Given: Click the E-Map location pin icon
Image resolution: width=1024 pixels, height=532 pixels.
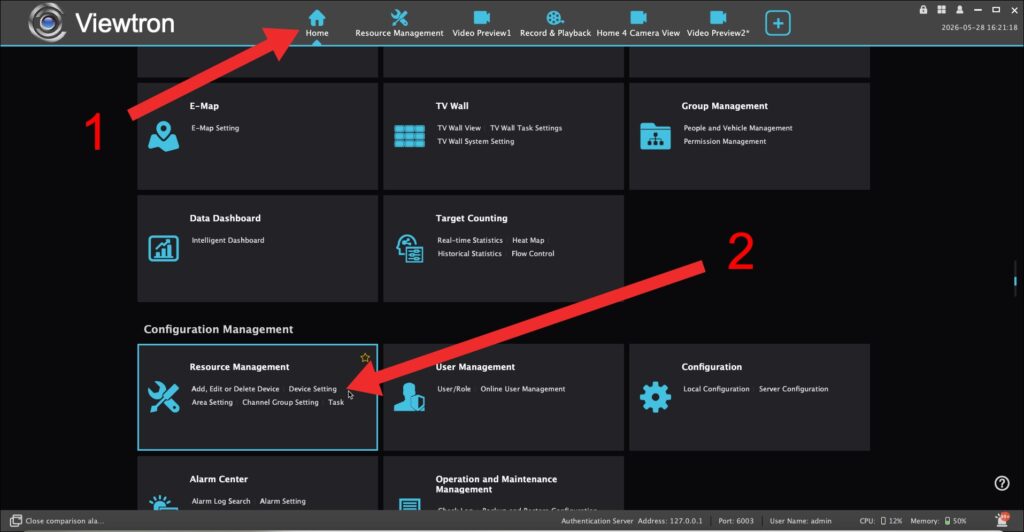Looking at the screenshot, I should (163, 136).
